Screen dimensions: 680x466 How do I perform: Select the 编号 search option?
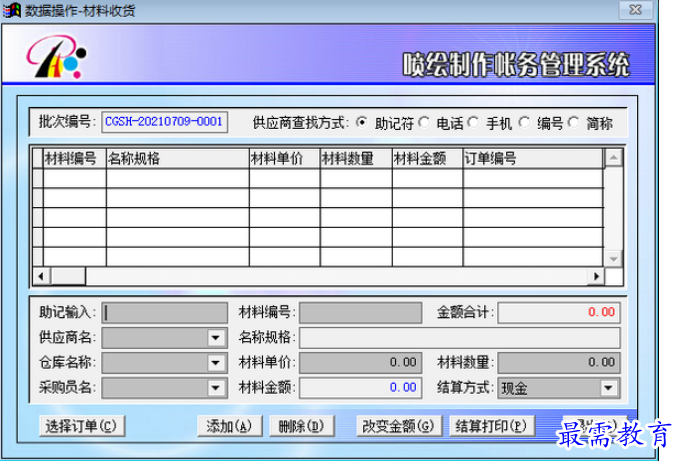coord(523,123)
